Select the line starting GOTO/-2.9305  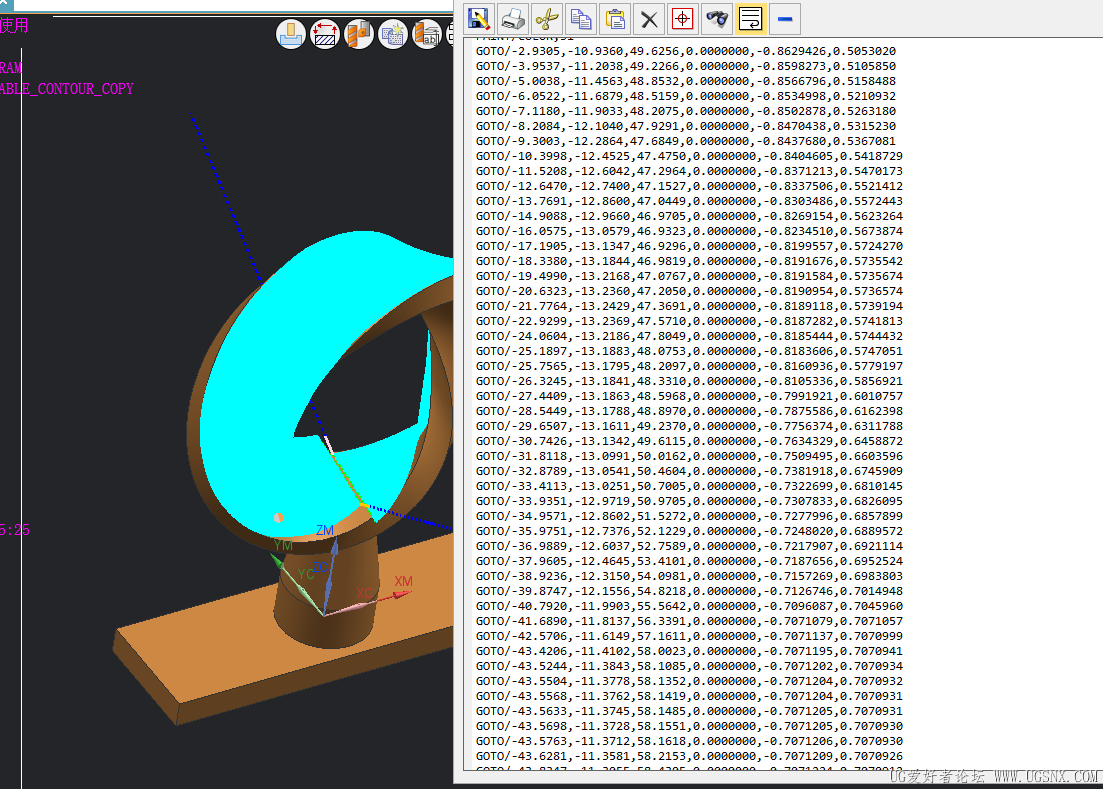pyautogui.click(x=686, y=51)
